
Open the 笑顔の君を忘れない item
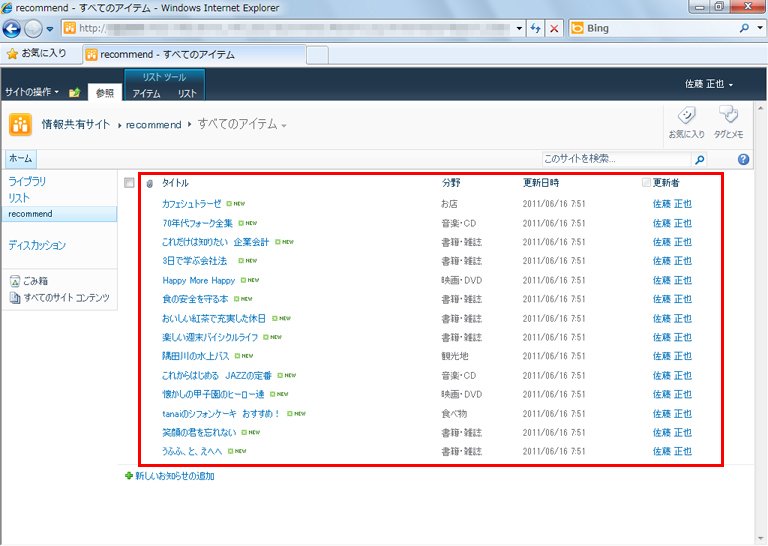(x=199, y=432)
